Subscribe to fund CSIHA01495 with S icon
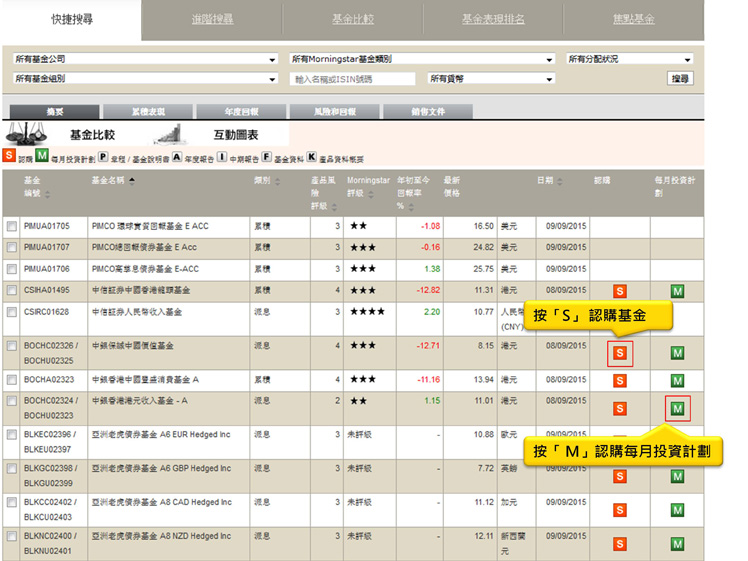The width and height of the screenshot is (748, 561). [x=620, y=291]
